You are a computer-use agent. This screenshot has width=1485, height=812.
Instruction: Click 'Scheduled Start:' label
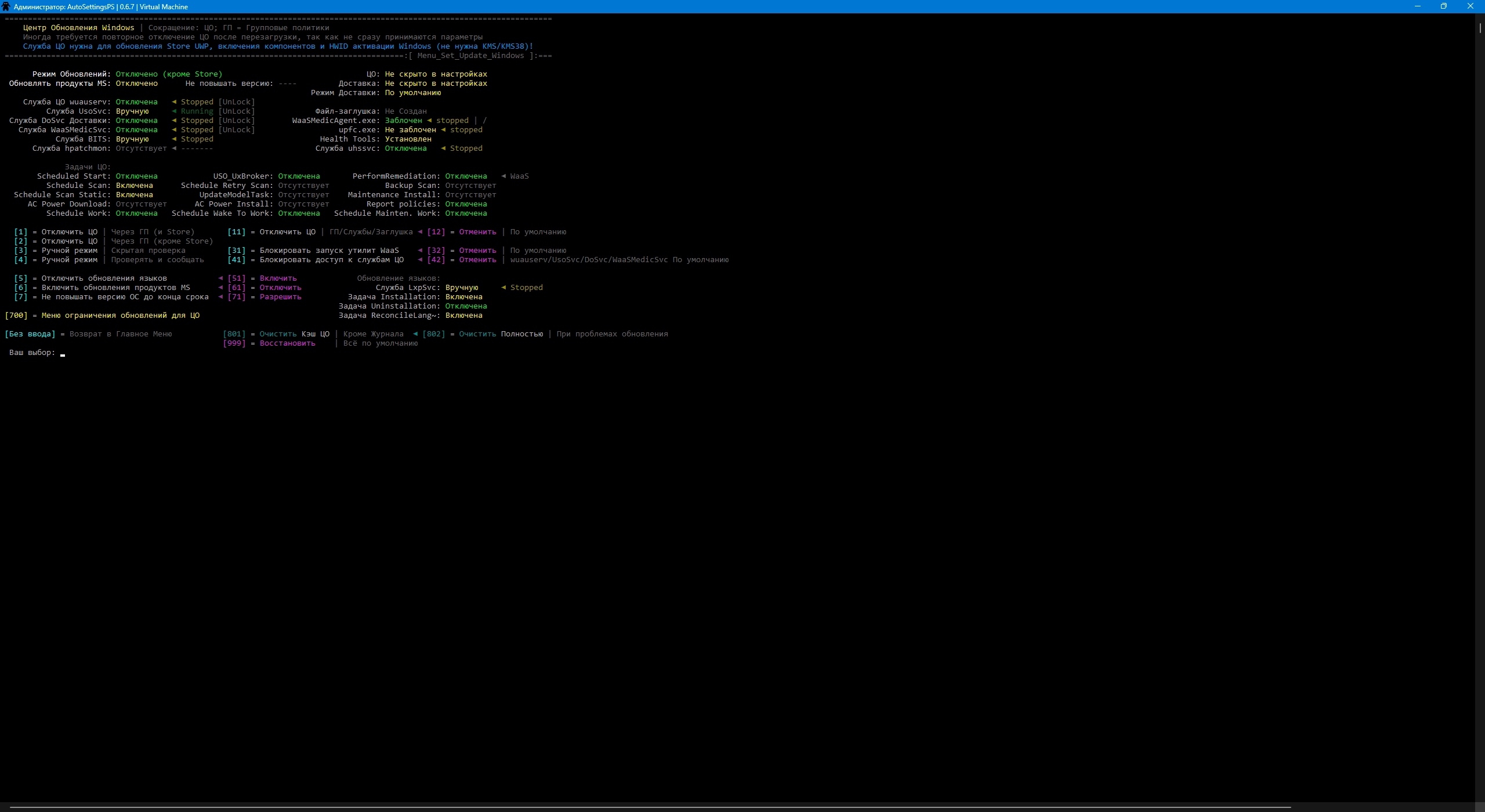pyautogui.click(x=74, y=176)
